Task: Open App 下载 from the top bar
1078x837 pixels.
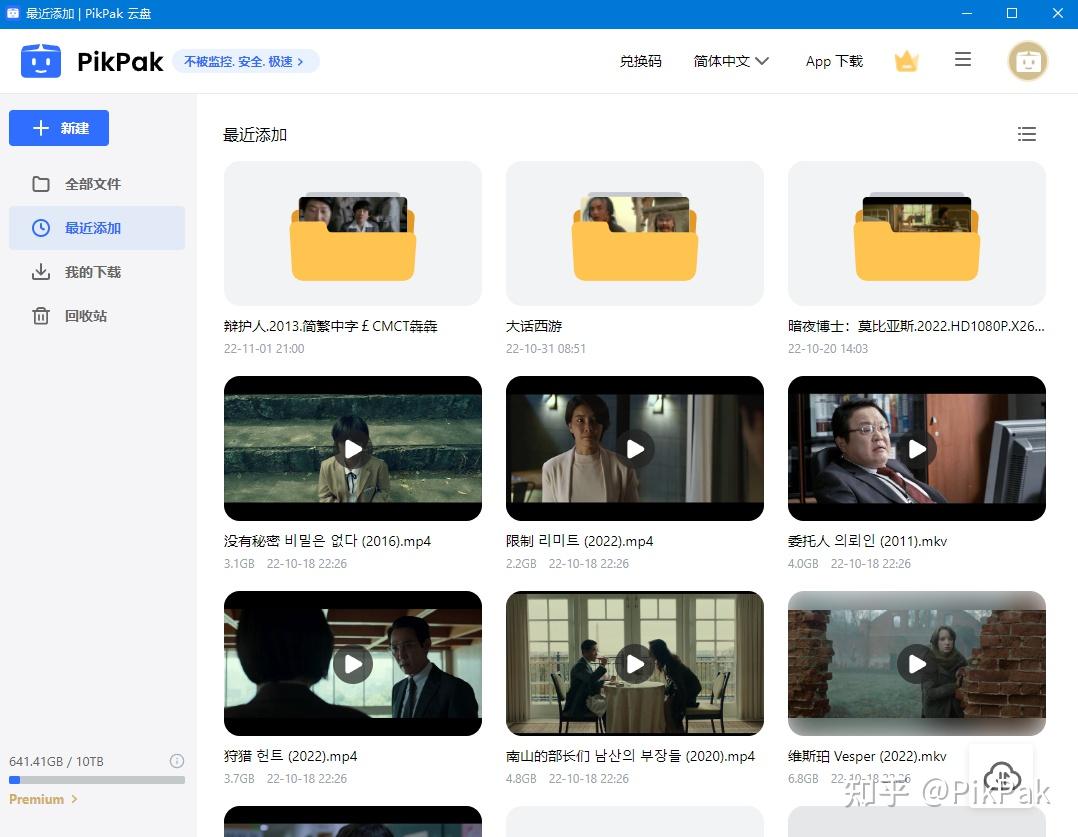Action: [x=834, y=61]
